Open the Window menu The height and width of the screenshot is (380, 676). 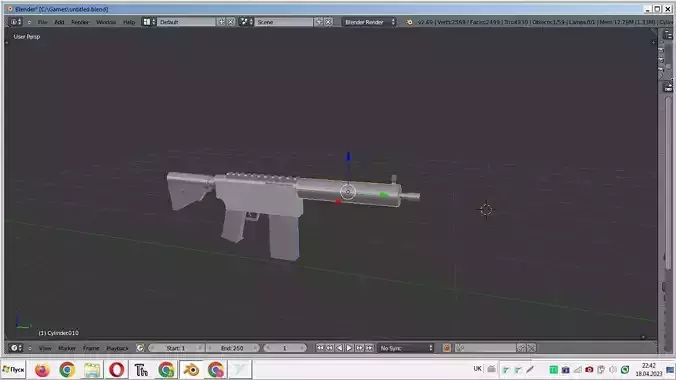(x=106, y=22)
